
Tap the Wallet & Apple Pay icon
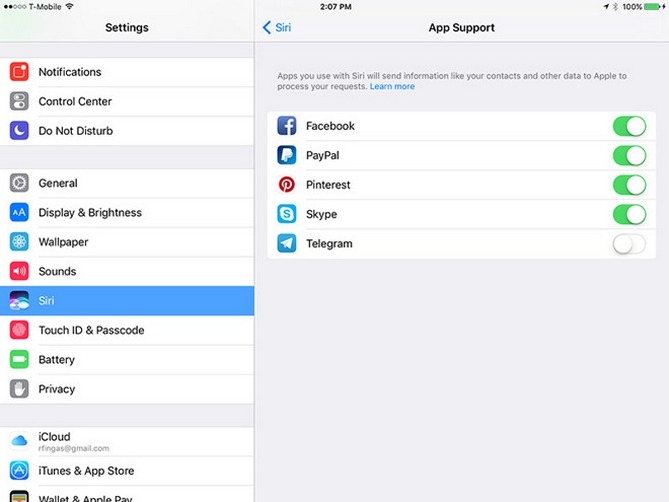19,496
